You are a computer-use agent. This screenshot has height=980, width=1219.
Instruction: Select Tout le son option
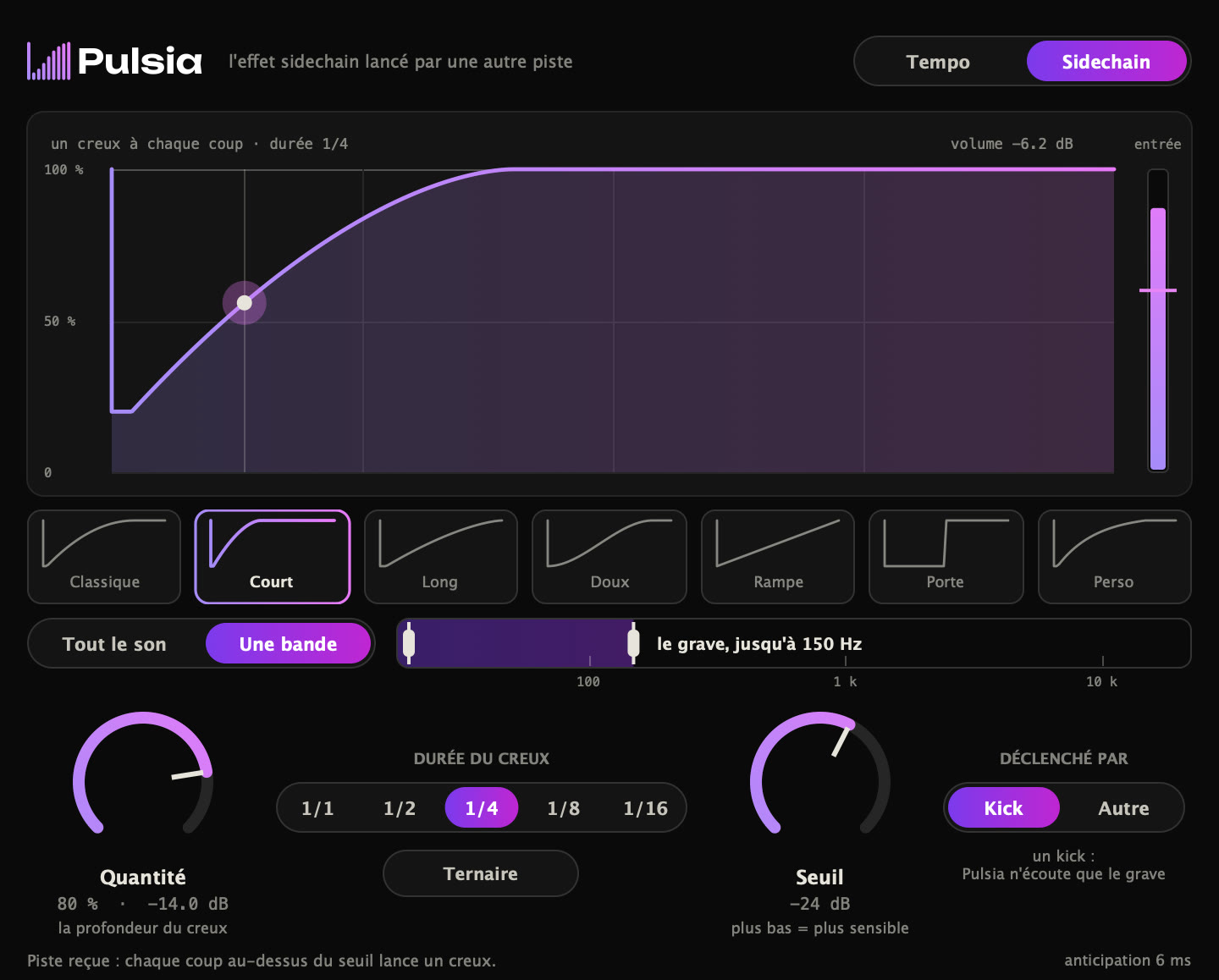(115, 644)
